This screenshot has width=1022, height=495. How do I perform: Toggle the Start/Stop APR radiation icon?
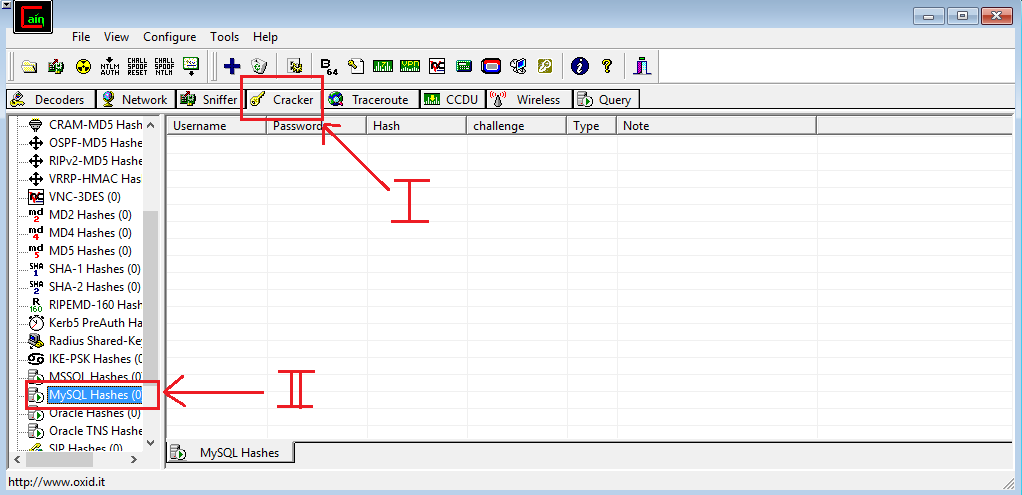point(83,66)
